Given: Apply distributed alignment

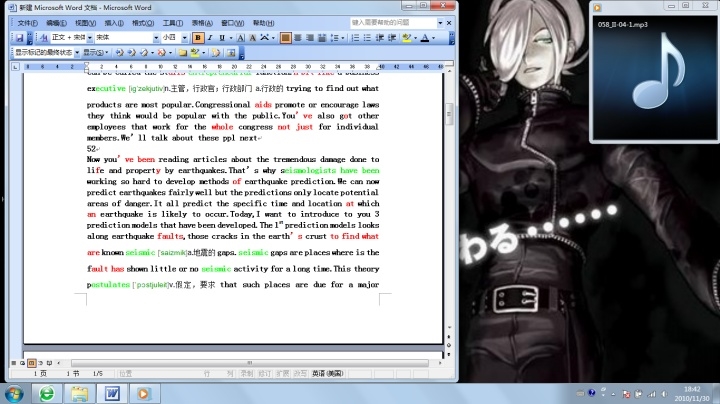Looking at the screenshot, I should 322,38.
